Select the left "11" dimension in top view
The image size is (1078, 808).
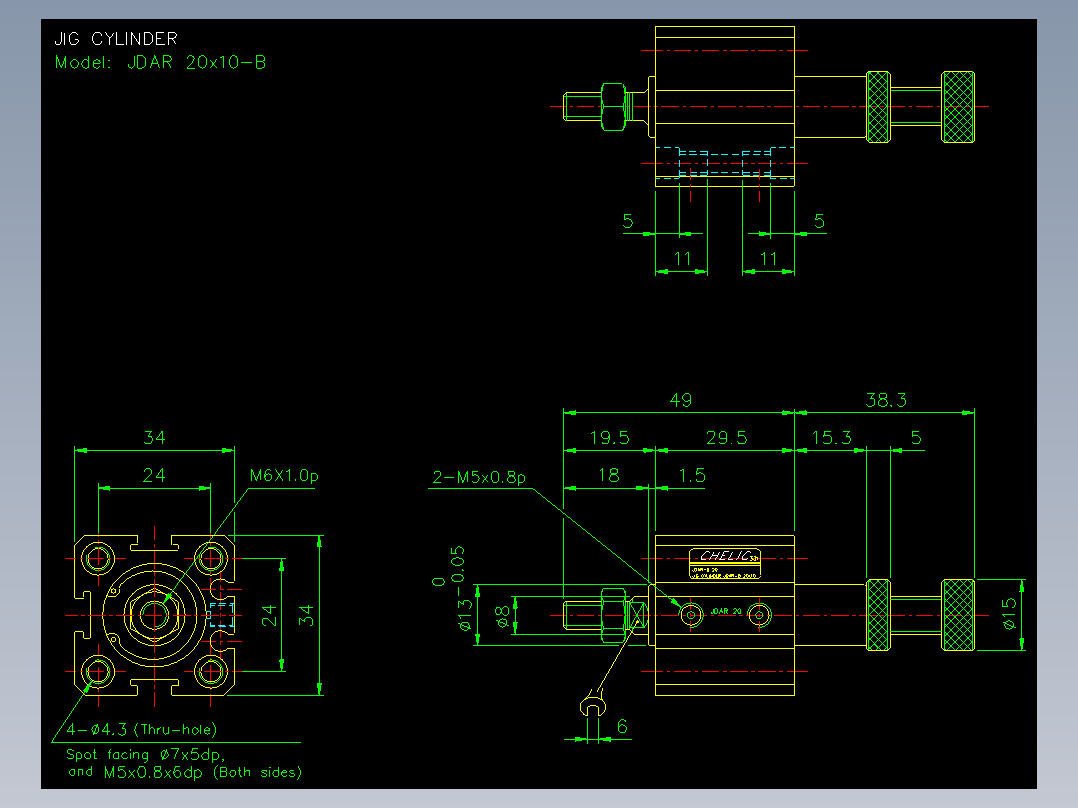(683, 259)
